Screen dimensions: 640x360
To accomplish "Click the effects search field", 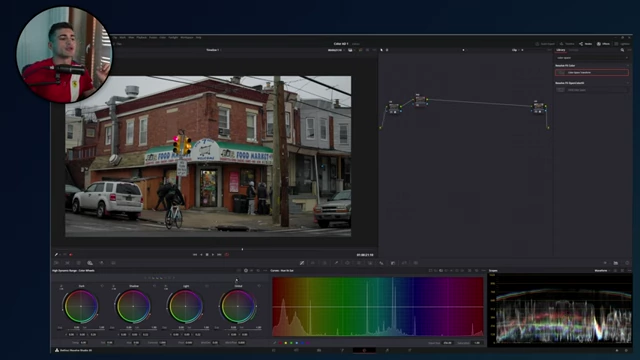I will [x=592, y=58].
